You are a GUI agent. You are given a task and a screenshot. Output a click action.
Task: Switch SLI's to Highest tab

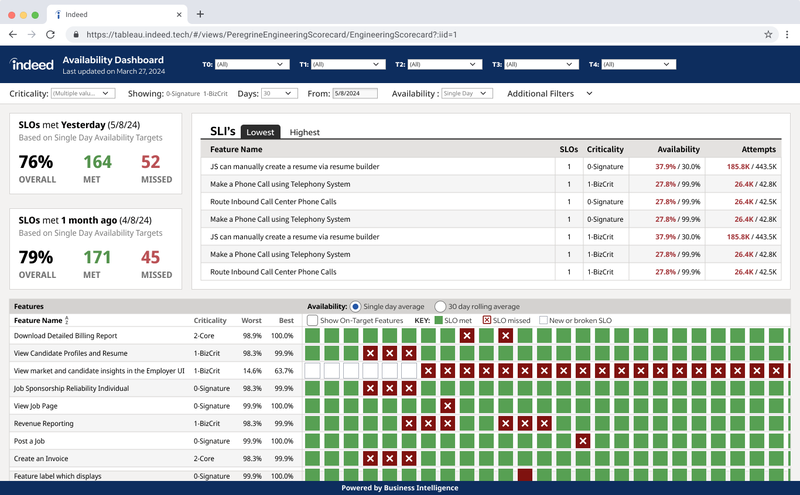pos(305,132)
